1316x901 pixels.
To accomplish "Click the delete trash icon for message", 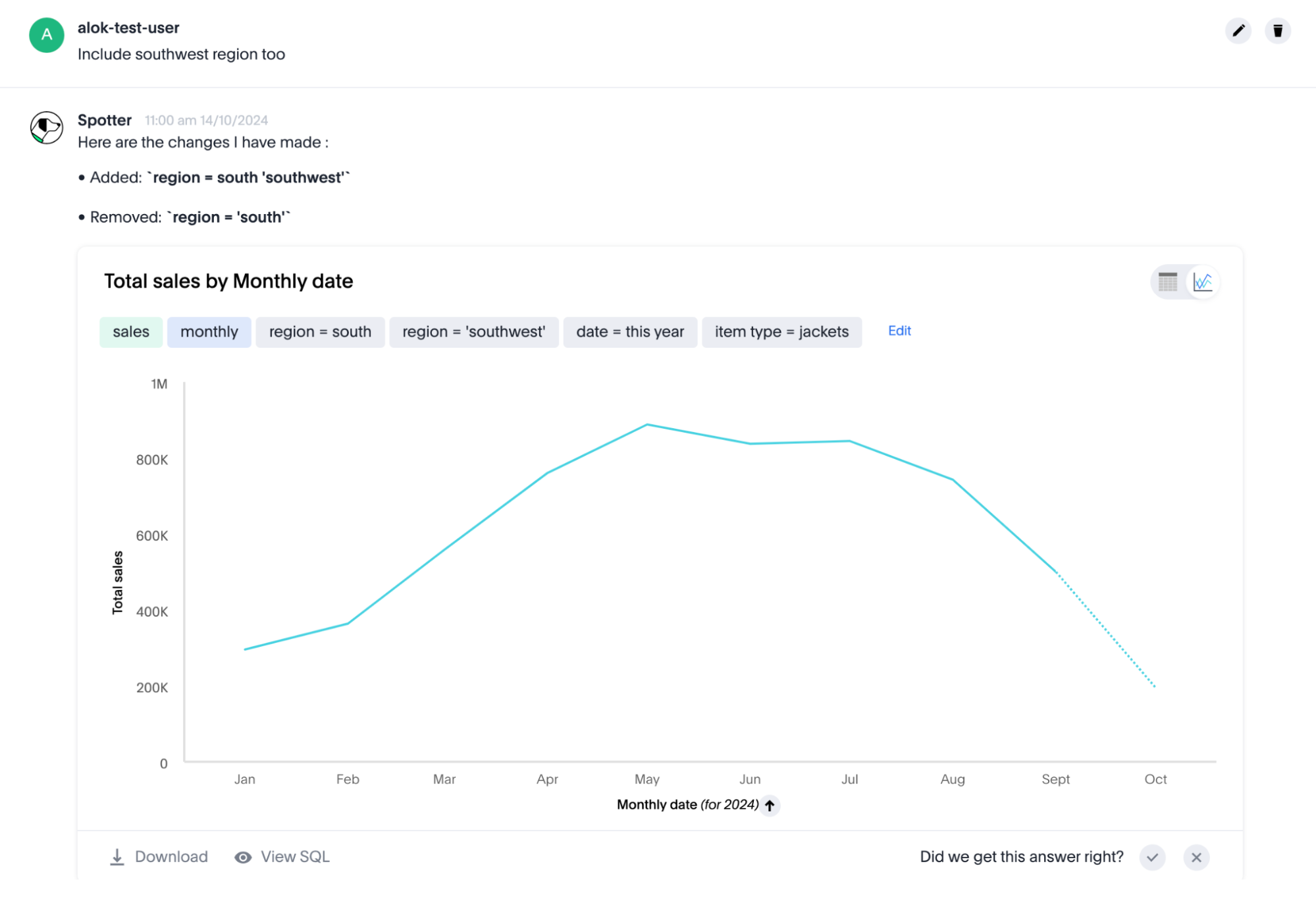I will (1278, 31).
